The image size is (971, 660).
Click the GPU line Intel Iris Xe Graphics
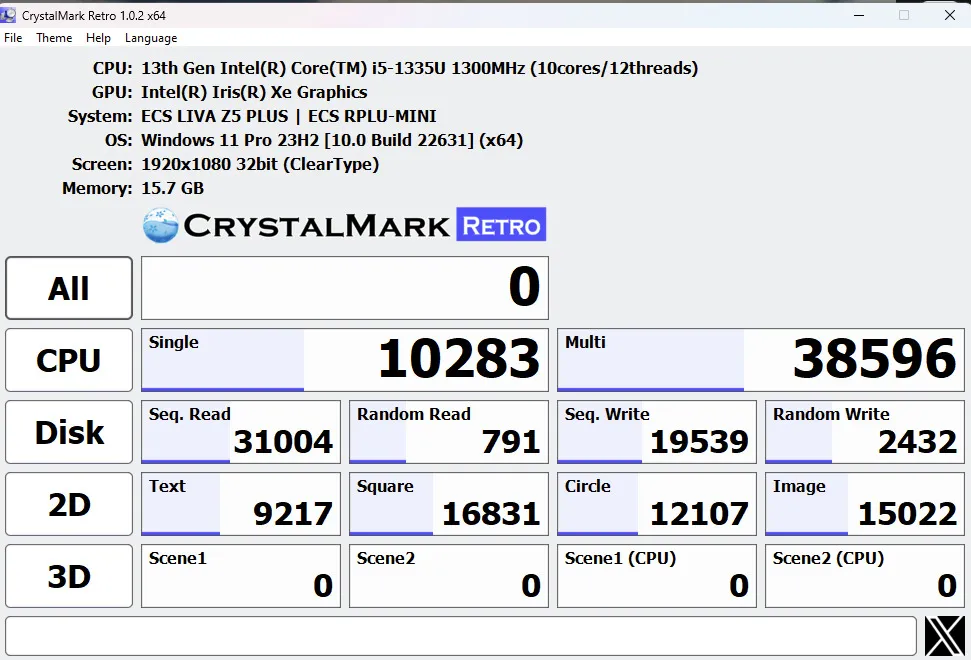pos(254,92)
